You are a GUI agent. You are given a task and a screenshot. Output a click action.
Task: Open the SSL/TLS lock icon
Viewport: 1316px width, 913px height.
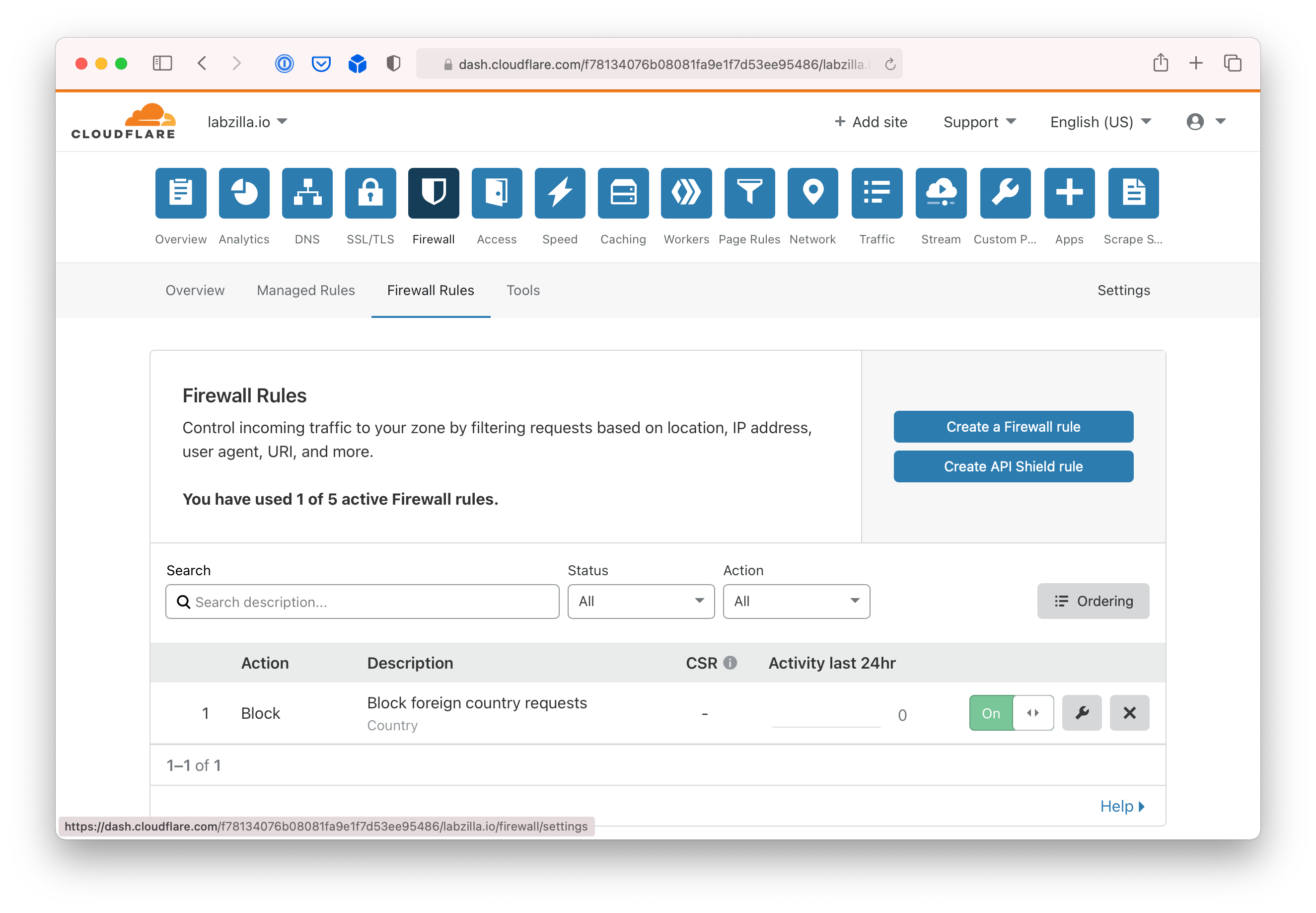(370, 193)
